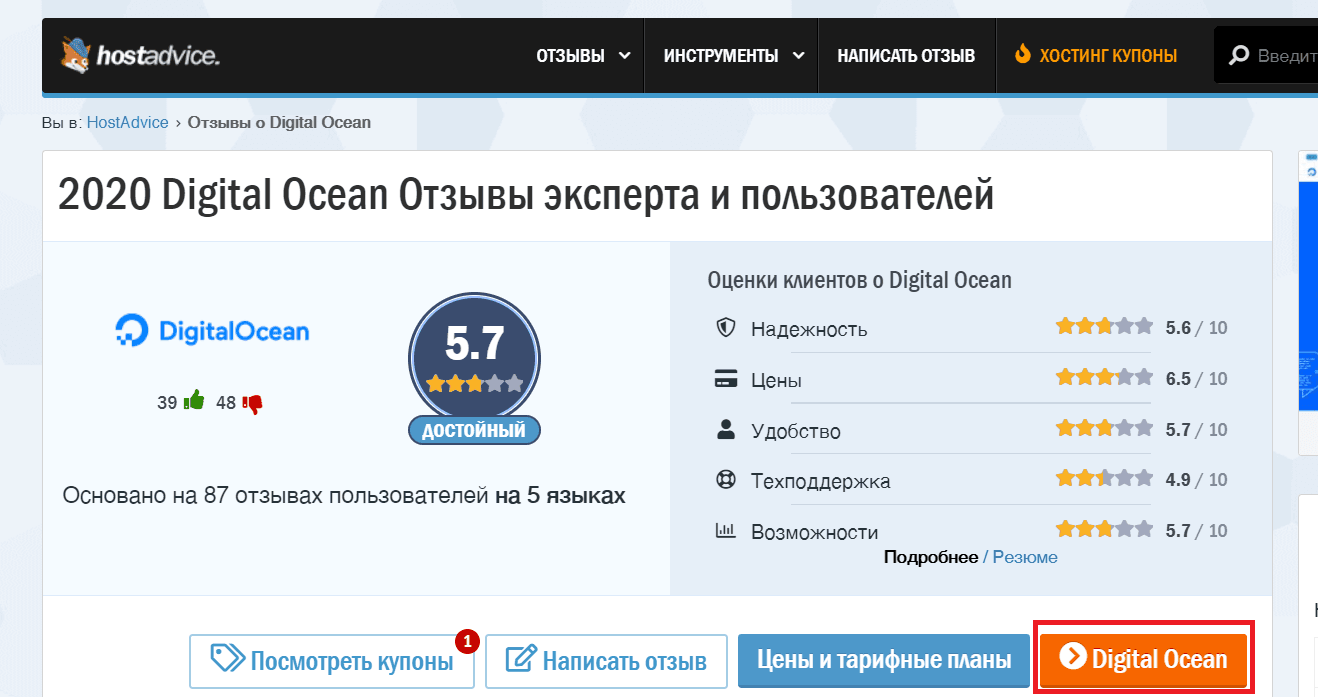The image size is (1318, 697).
Task: Open the ХОСТИНГ КУПОНЫ menu item
Action: point(1096,56)
